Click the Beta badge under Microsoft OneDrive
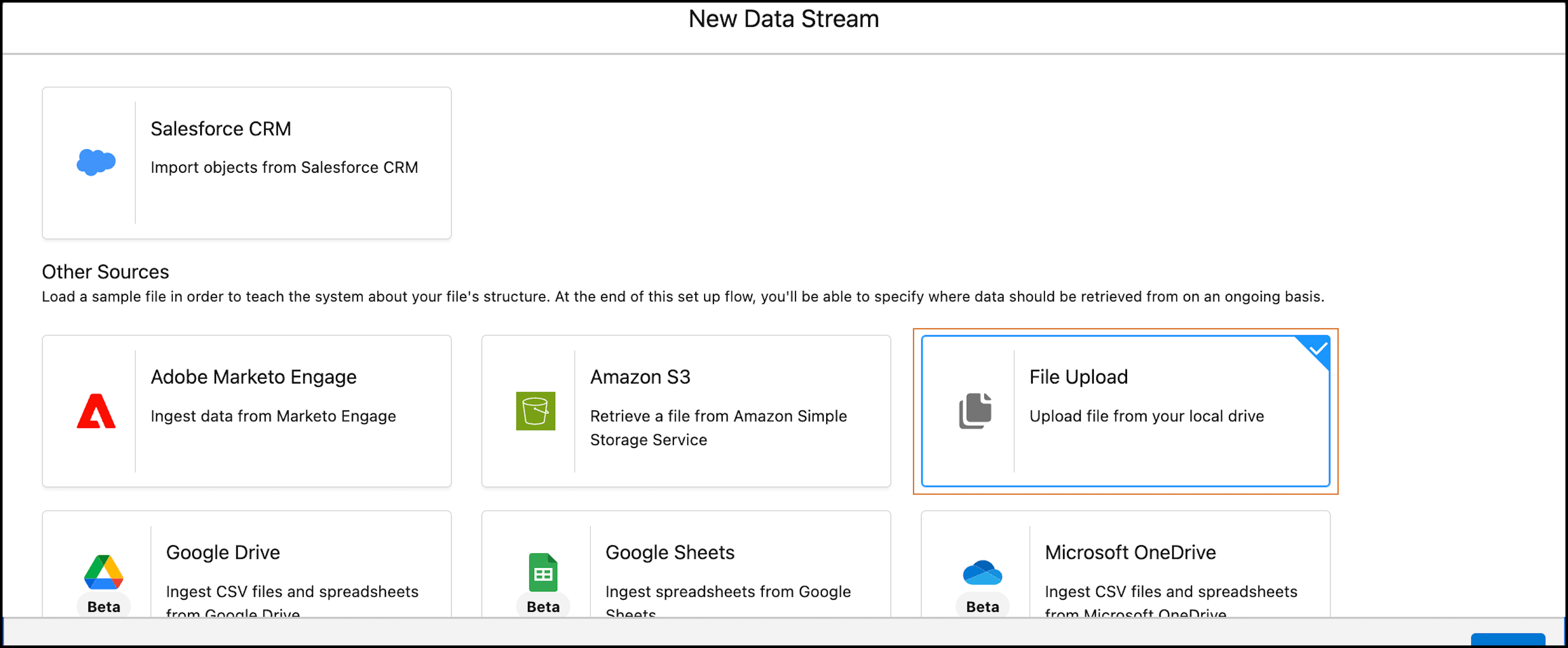The width and height of the screenshot is (1568, 648). (x=982, y=607)
